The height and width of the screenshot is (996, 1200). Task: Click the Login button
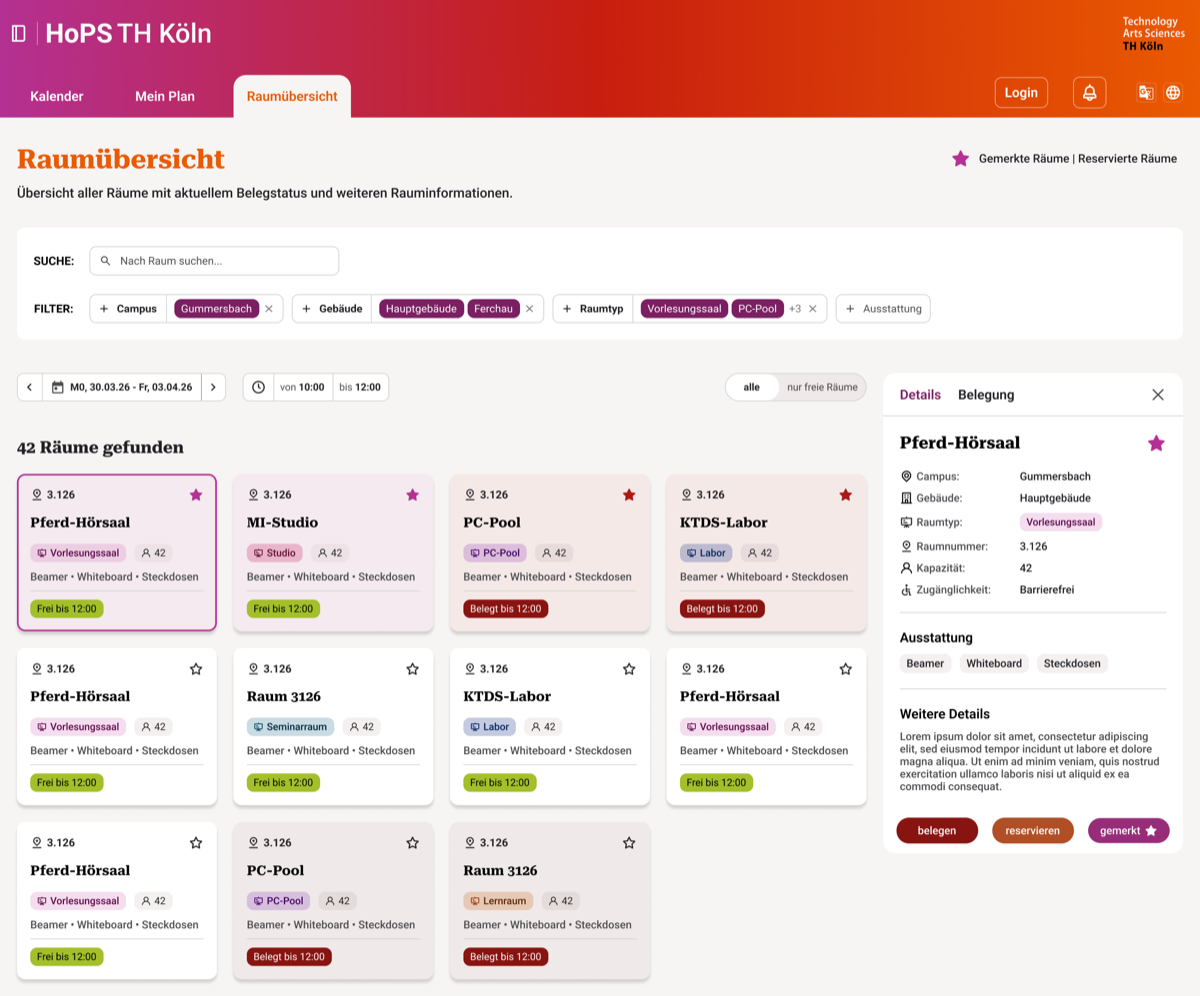(x=1021, y=93)
